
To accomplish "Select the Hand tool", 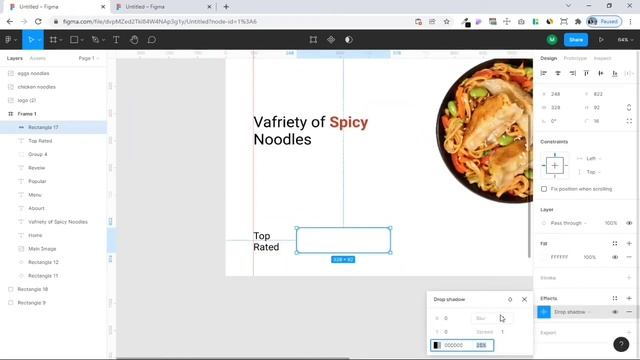I will pyautogui.click(x=134, y=40).
